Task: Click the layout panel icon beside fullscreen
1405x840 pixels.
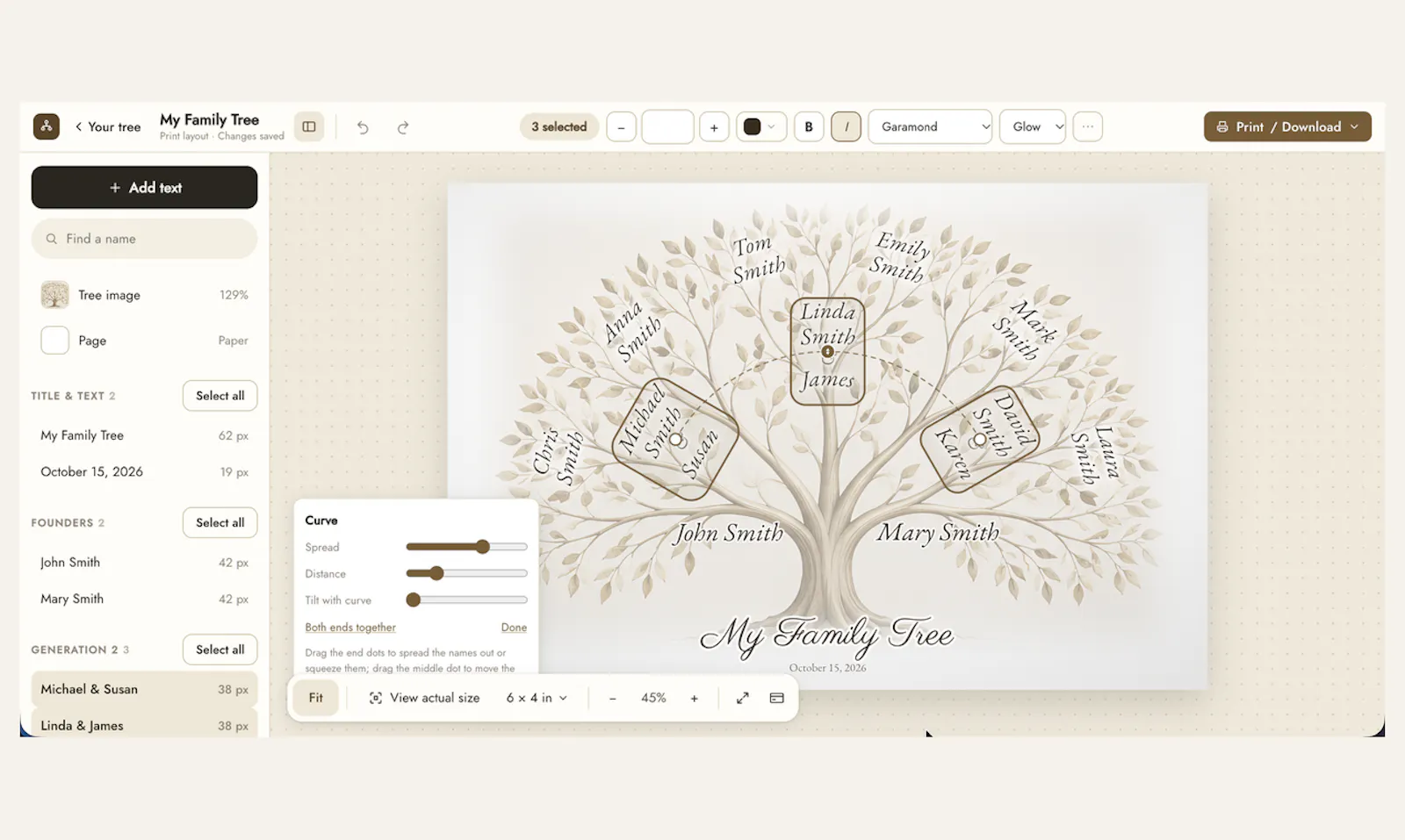Action: click(x=777, y=698)
